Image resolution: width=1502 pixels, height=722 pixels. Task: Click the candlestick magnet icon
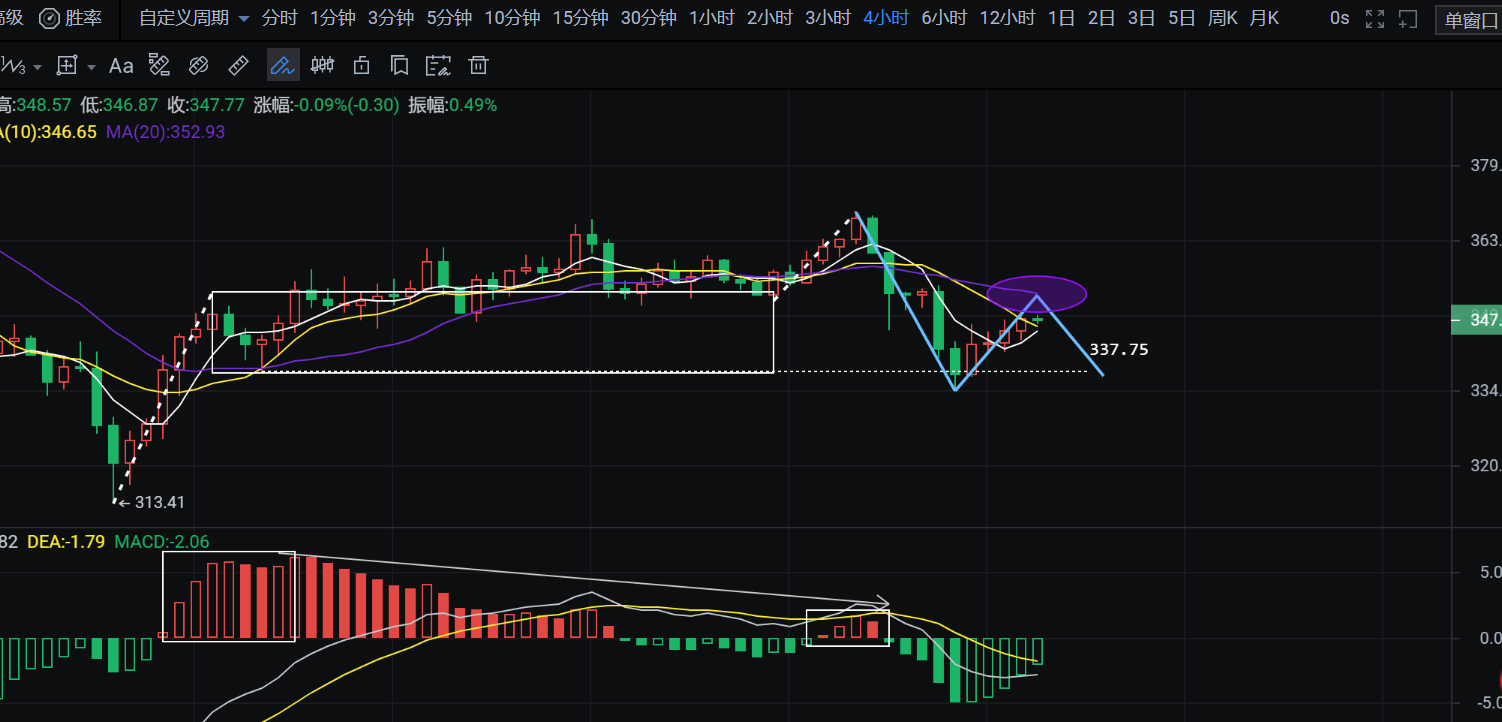[322, 66]
